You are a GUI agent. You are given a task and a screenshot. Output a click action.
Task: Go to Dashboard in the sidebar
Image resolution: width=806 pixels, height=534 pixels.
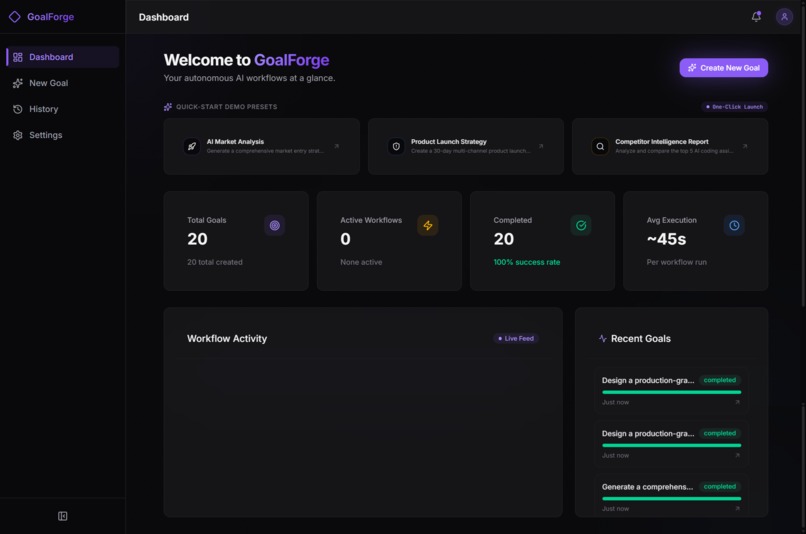(63, 57)
